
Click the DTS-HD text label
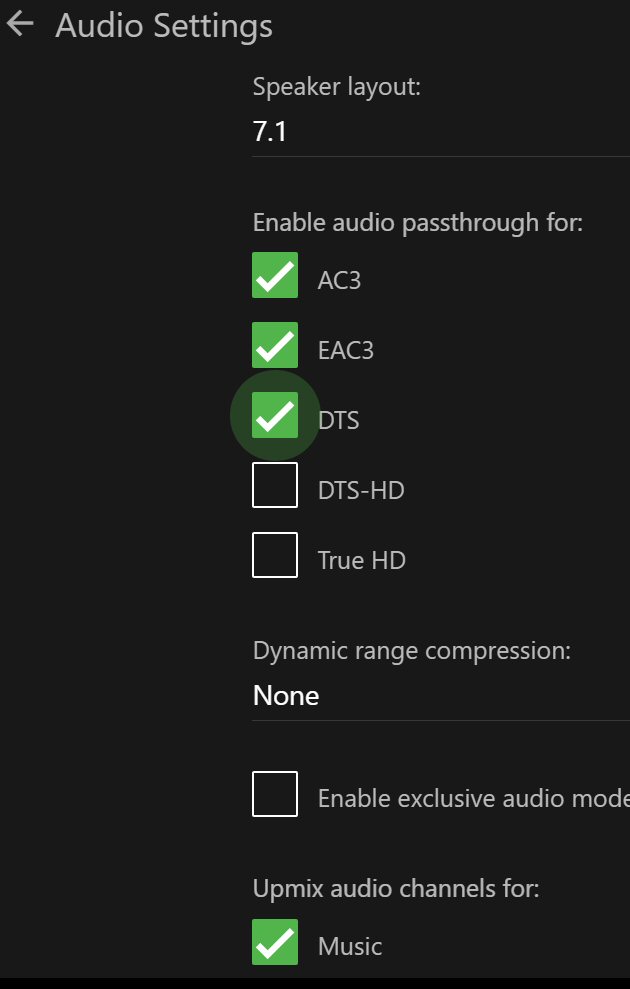(x=361, y=490)
